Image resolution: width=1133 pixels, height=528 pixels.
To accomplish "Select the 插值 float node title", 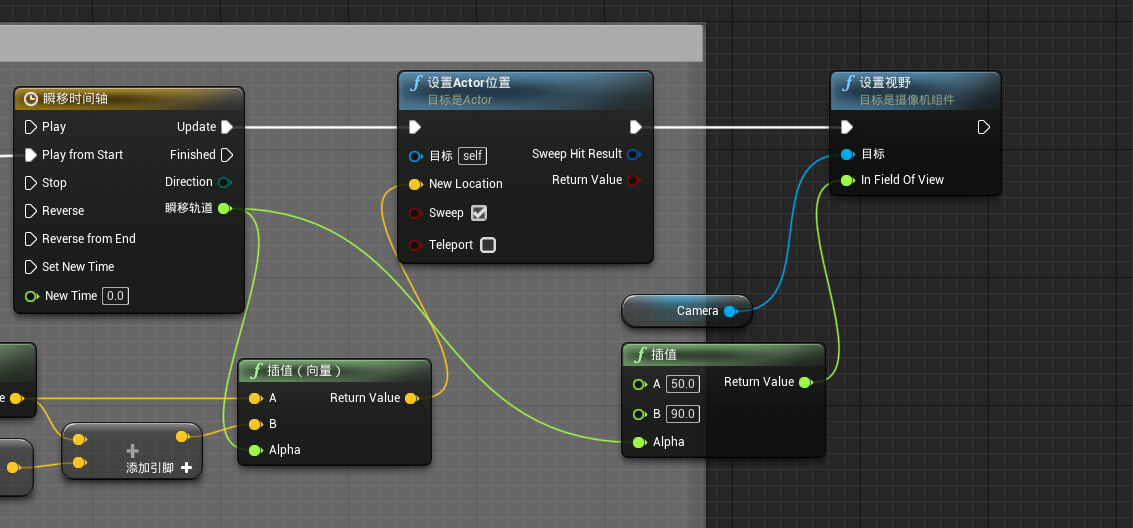I will tap(663, 355).
